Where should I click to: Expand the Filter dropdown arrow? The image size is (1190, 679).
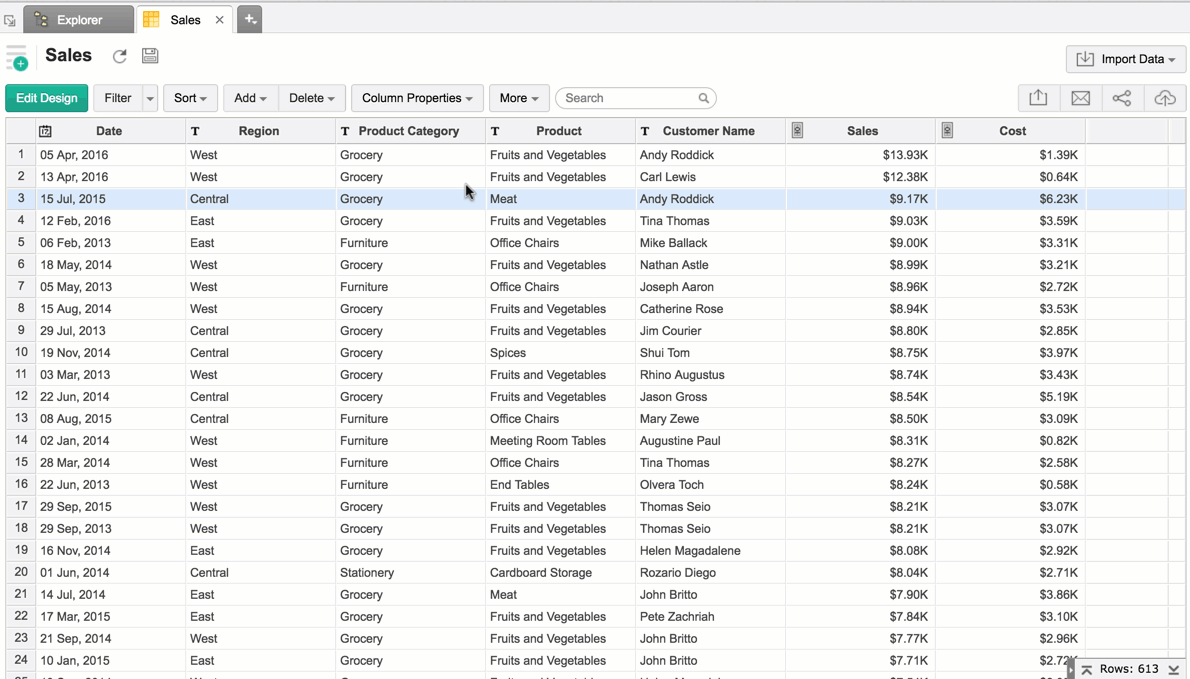pyautogui.click(x=150, y=98)
